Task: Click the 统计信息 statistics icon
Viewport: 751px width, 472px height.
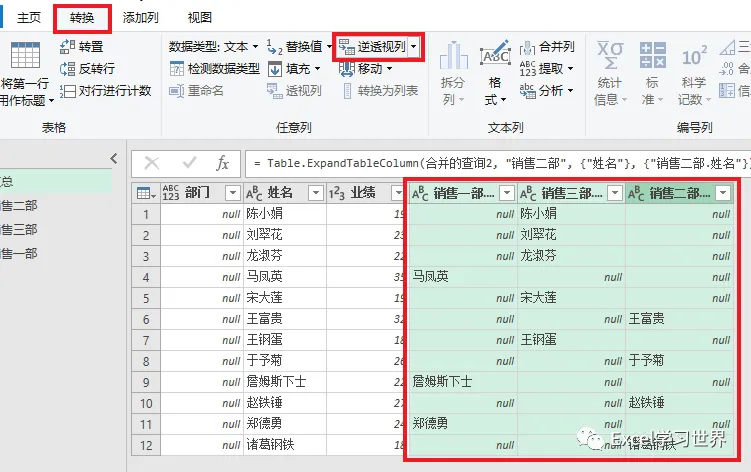Action: pyautogui.click(x=610, y=55)
